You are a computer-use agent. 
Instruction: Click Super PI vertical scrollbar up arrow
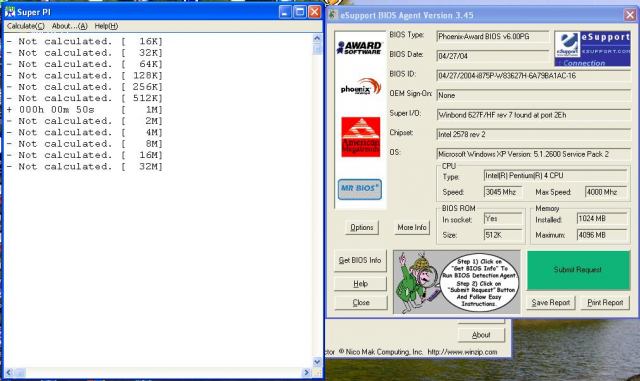click(x=317, y=39)
